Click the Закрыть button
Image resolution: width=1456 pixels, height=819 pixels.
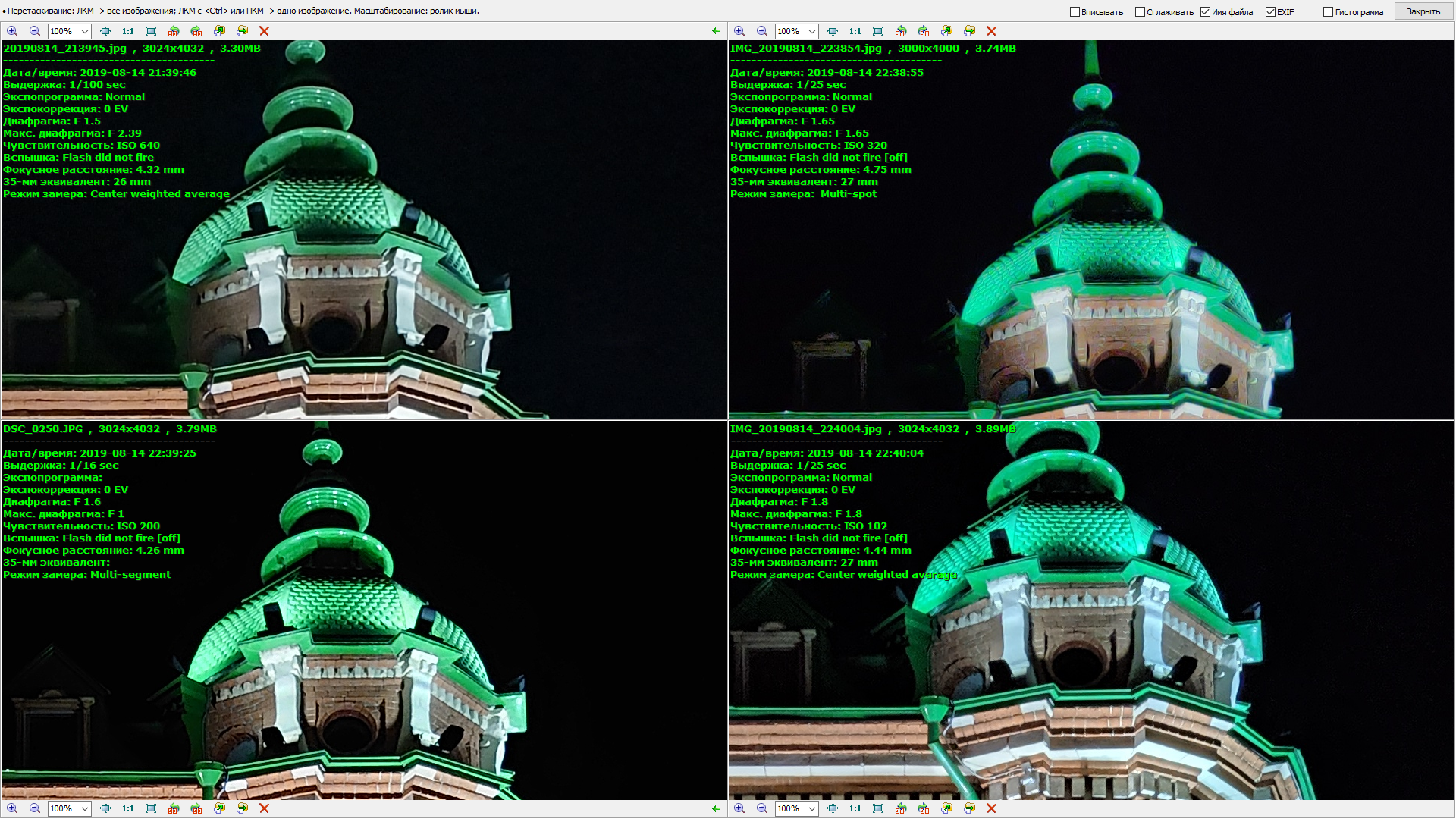(x=1423, y=11)
